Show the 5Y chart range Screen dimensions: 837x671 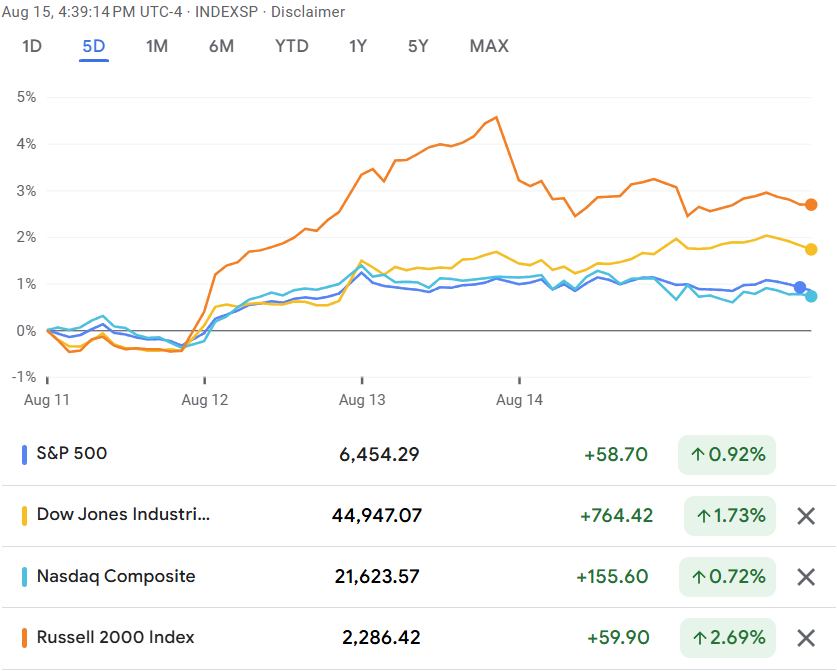[418, 46]
